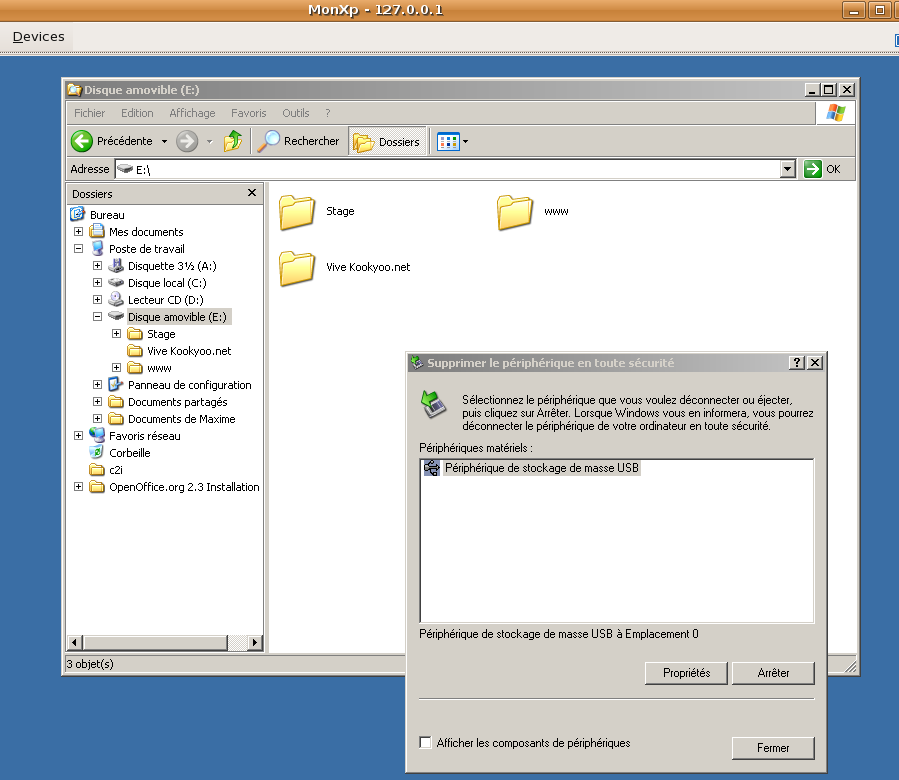Select Panneau de configuration icon
Image resolution: width=899 pixels, height=780 pixels.
click(x=116, y=385)
